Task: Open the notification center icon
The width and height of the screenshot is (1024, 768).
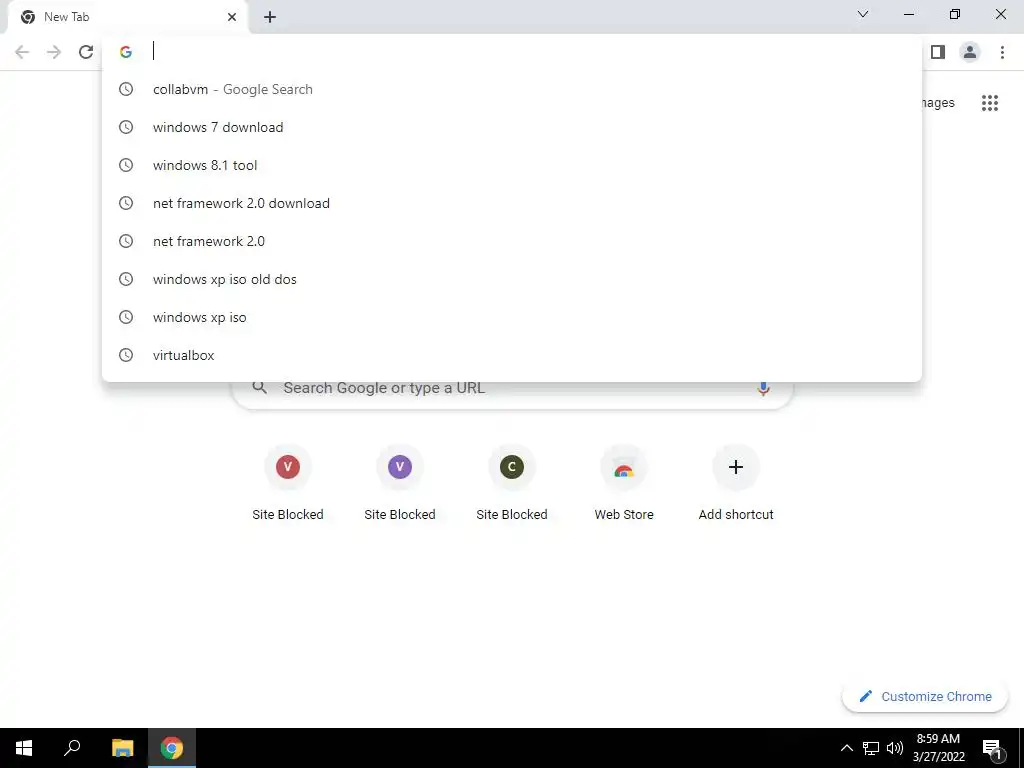Action: tap(993, 748)
